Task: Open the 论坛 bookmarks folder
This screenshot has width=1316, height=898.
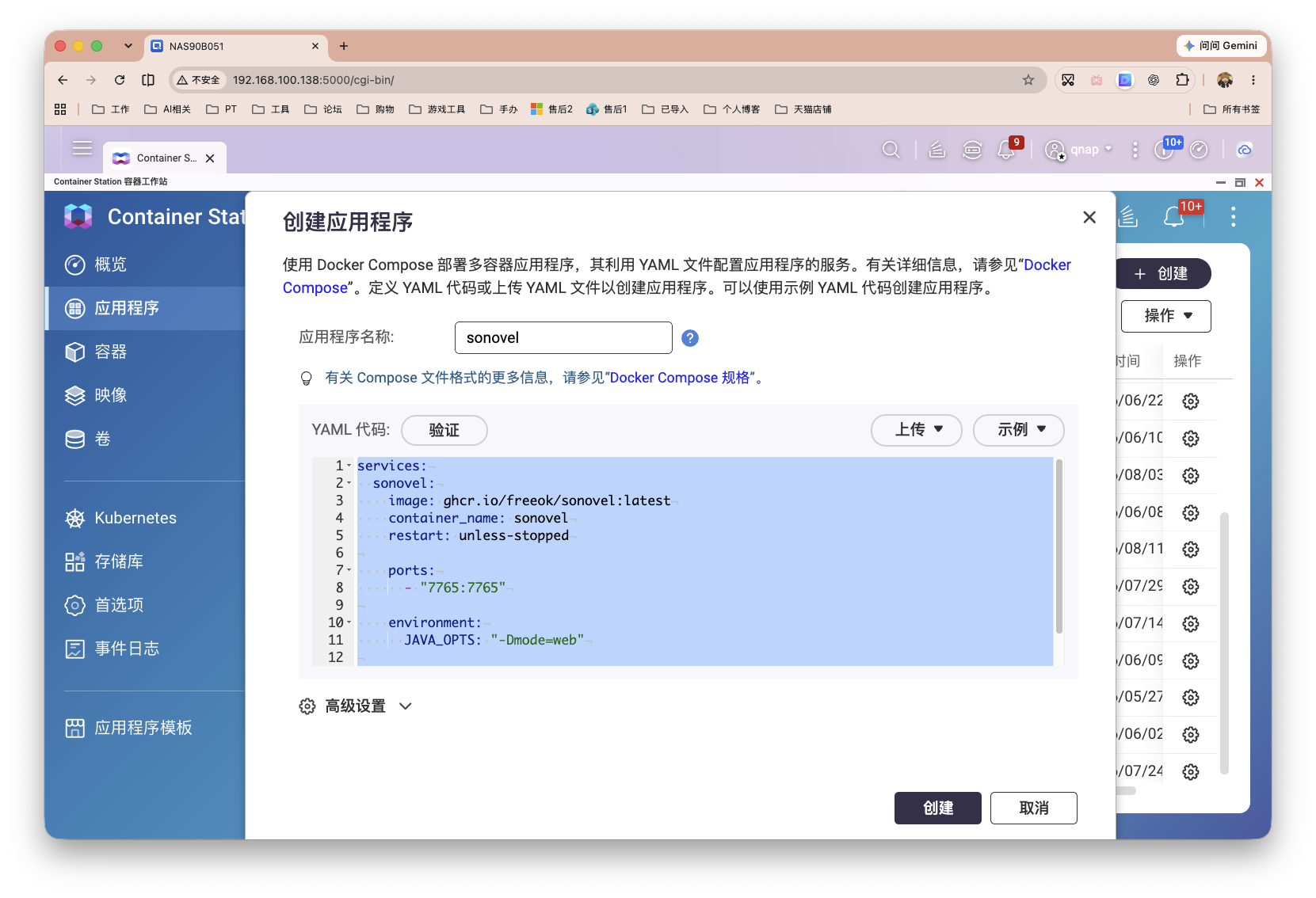Action: (x=323, y=109)
